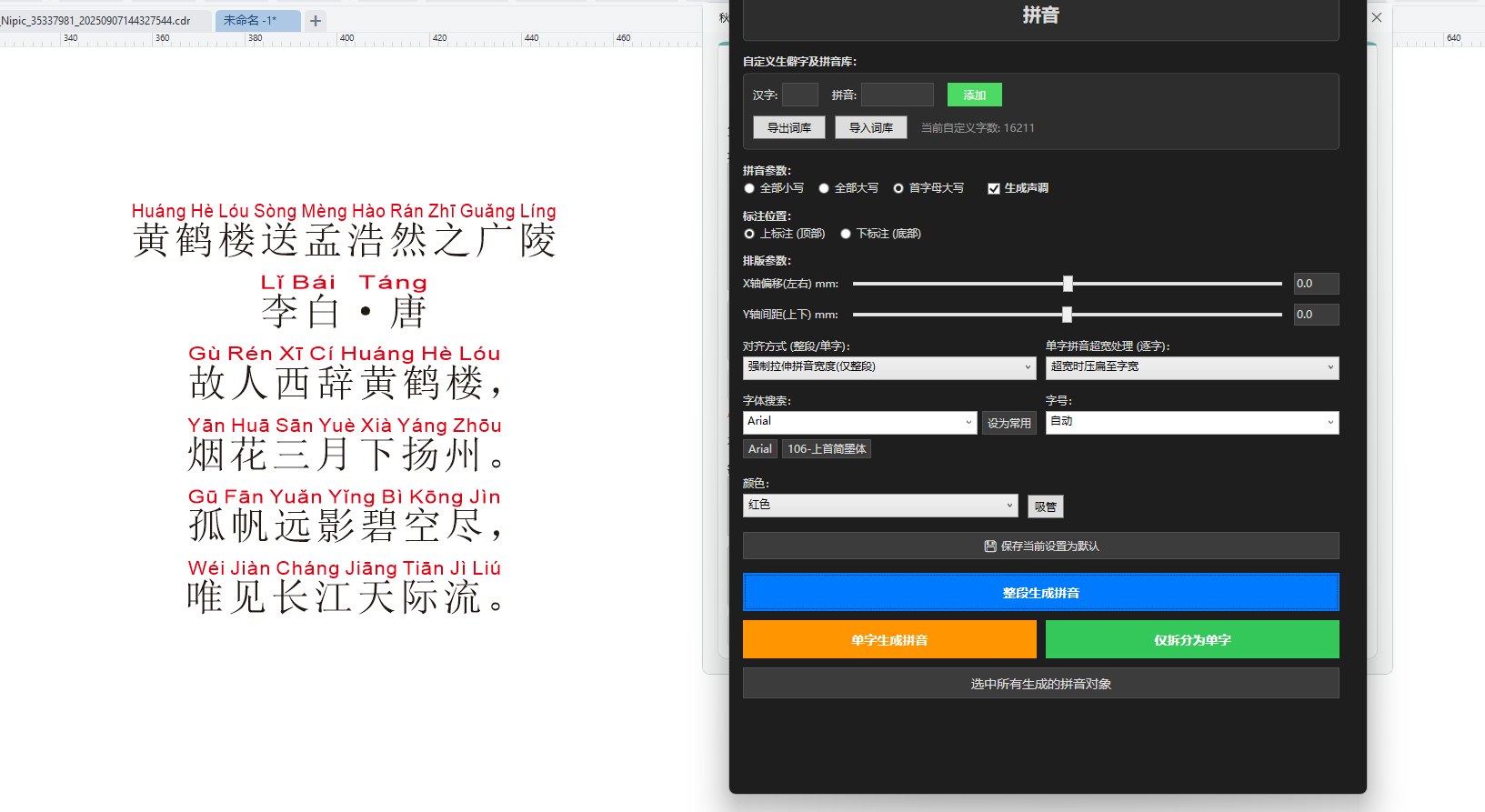The height and width of the screenshot is (812, 1485).
Task: Select poem title 黄鹤楼送孟浩然之广陵
Action: tap(344, 240)
